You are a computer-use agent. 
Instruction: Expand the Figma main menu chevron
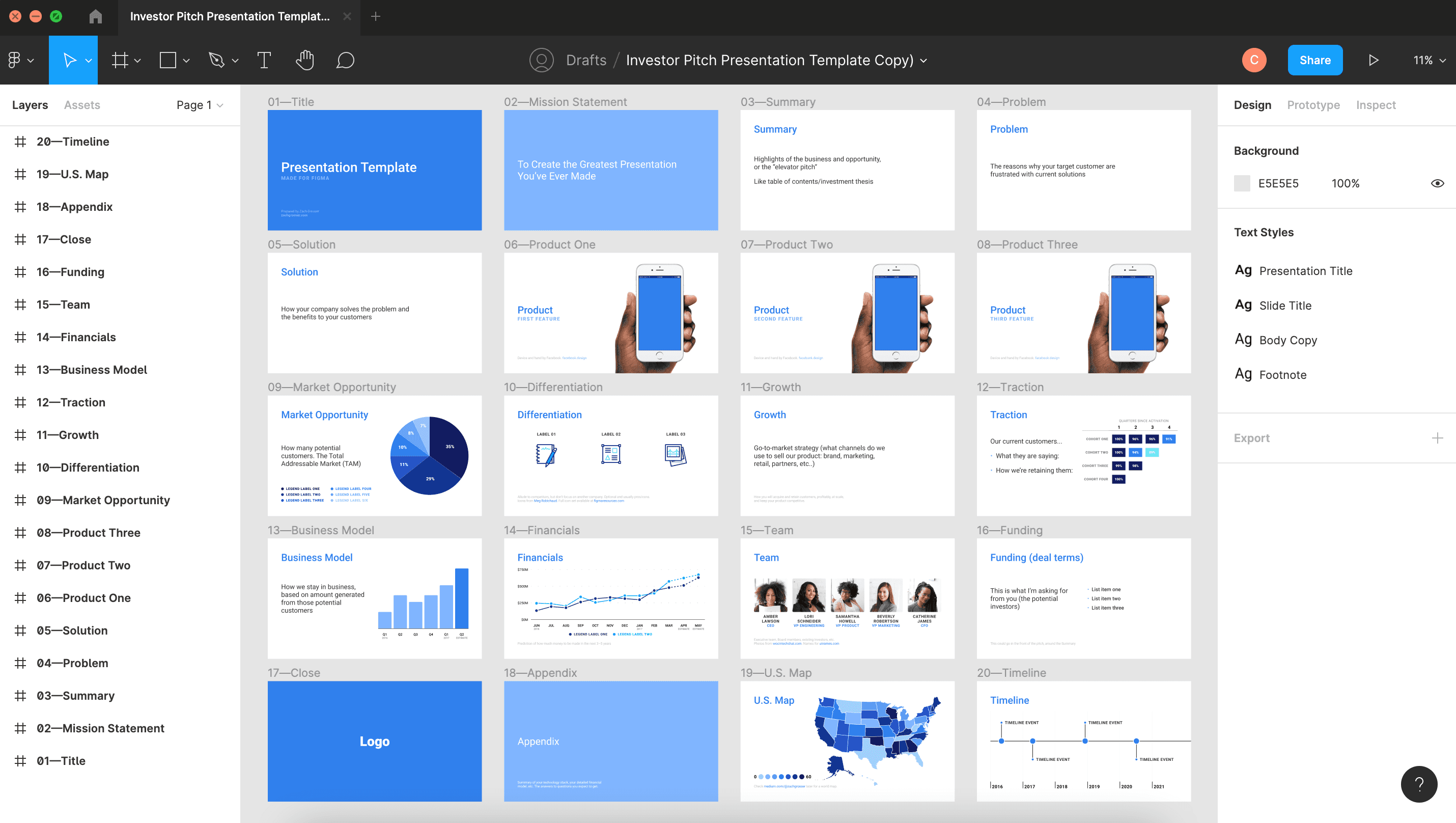[31, 61]
